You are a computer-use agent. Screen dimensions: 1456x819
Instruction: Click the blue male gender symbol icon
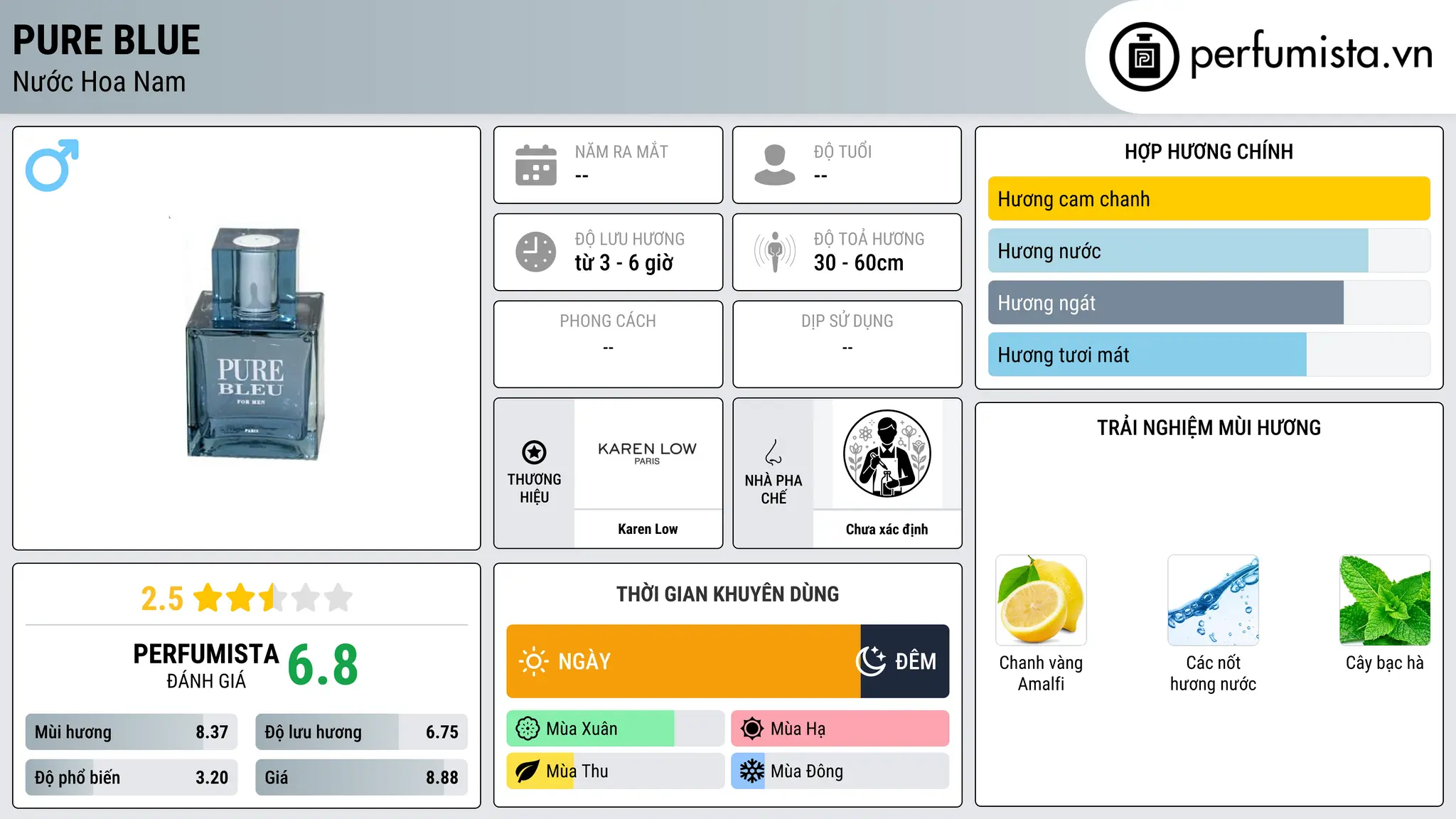click(x=52, y=165)
